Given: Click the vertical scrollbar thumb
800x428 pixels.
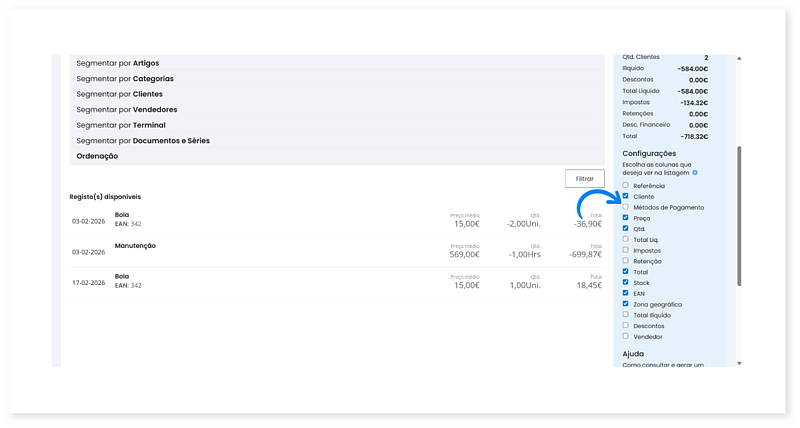Looking at the screenshot, I should (740, 215).
